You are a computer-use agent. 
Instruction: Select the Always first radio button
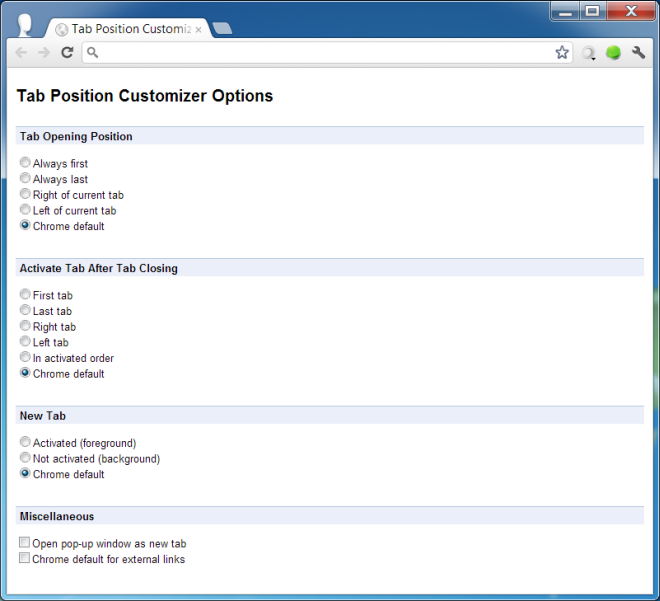tap(25, 162)
